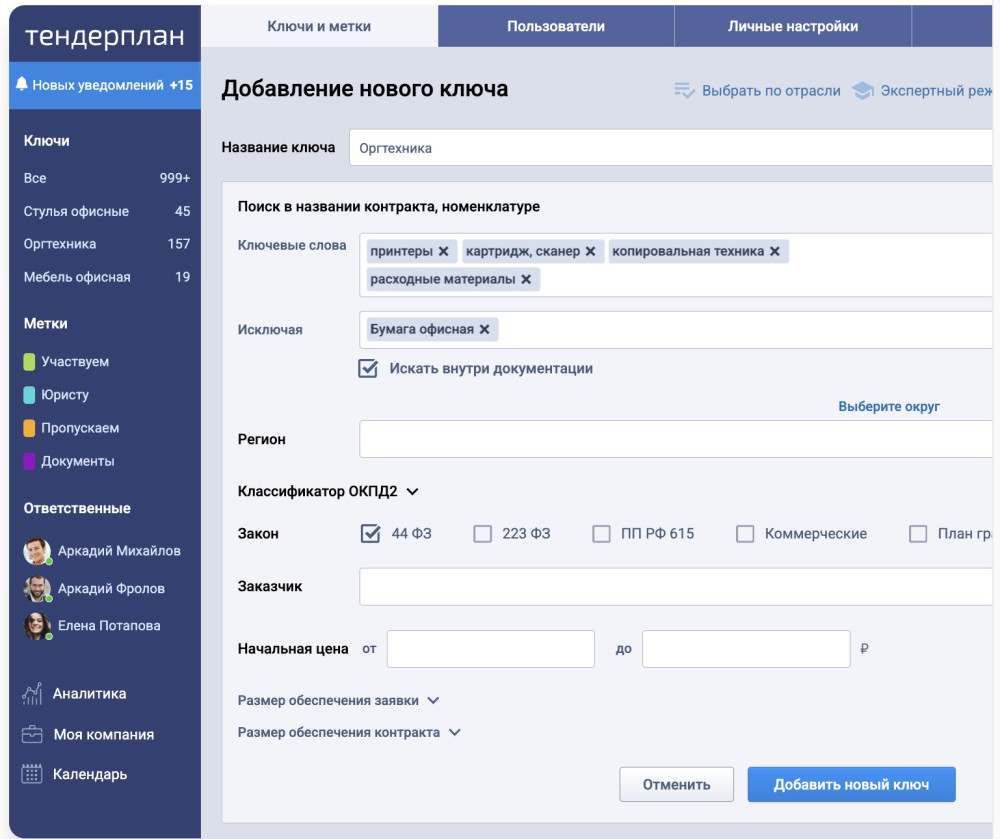Click the briefcase icon for Моя компания
Image resolution: width=1000 pixels, height=839 pixels.
coord(32,735)
